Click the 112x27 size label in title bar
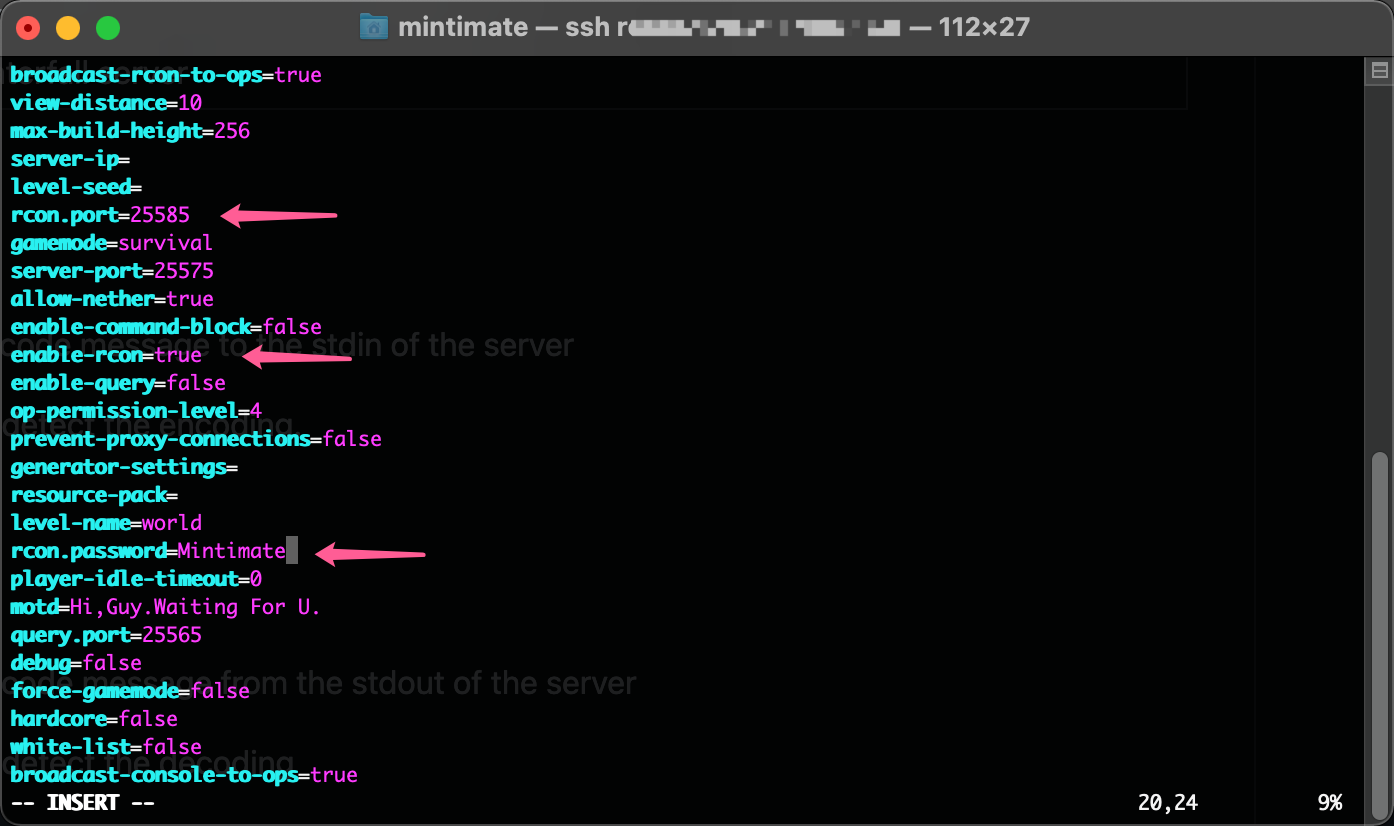1394x826 pixels. 983,26
